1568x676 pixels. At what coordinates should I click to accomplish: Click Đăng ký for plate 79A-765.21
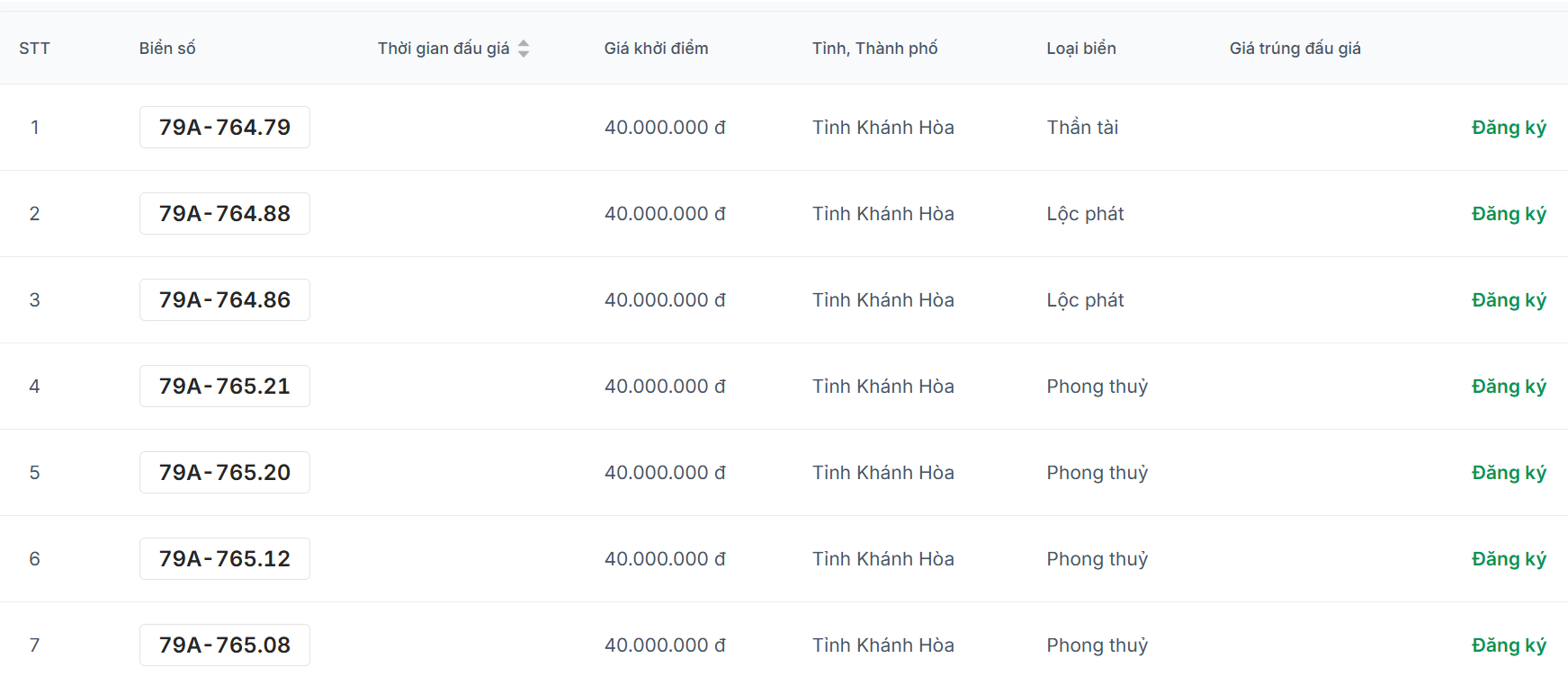click(1509, 387)
